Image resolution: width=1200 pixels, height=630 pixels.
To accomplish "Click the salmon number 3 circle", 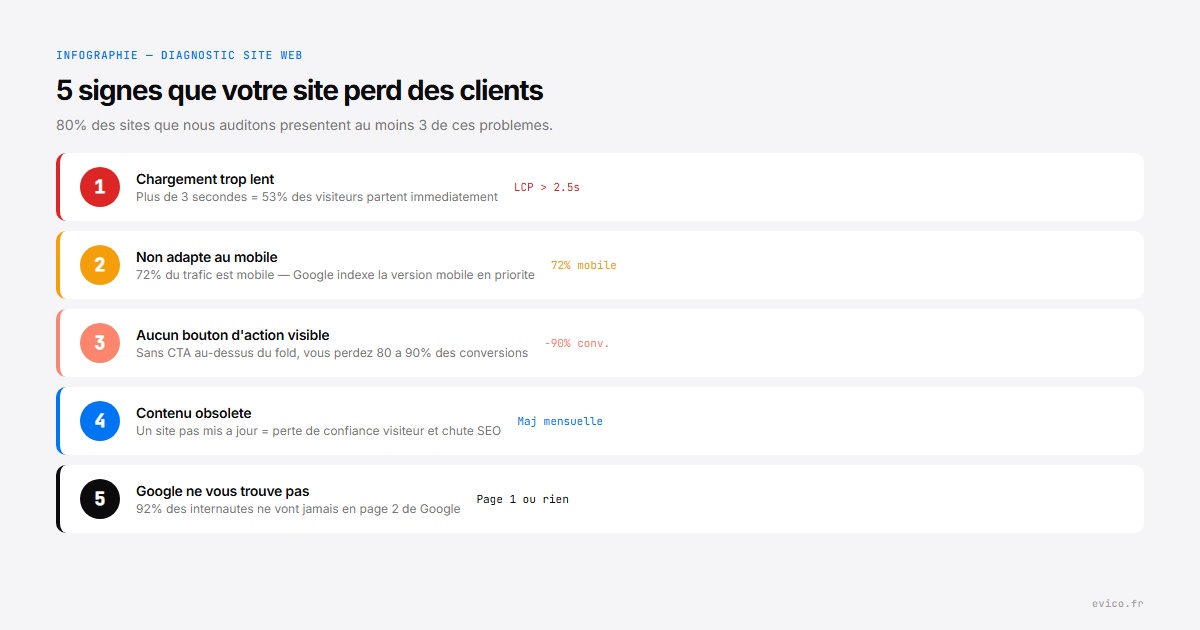I will click(100, 343).
